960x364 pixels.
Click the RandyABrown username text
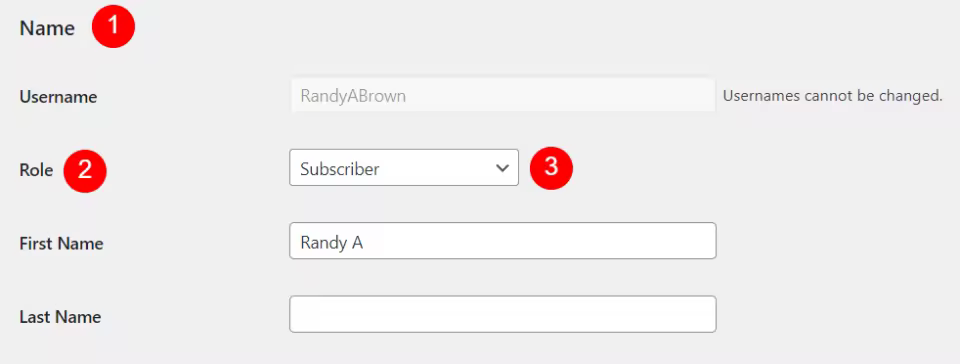click(x=353, y=97)
